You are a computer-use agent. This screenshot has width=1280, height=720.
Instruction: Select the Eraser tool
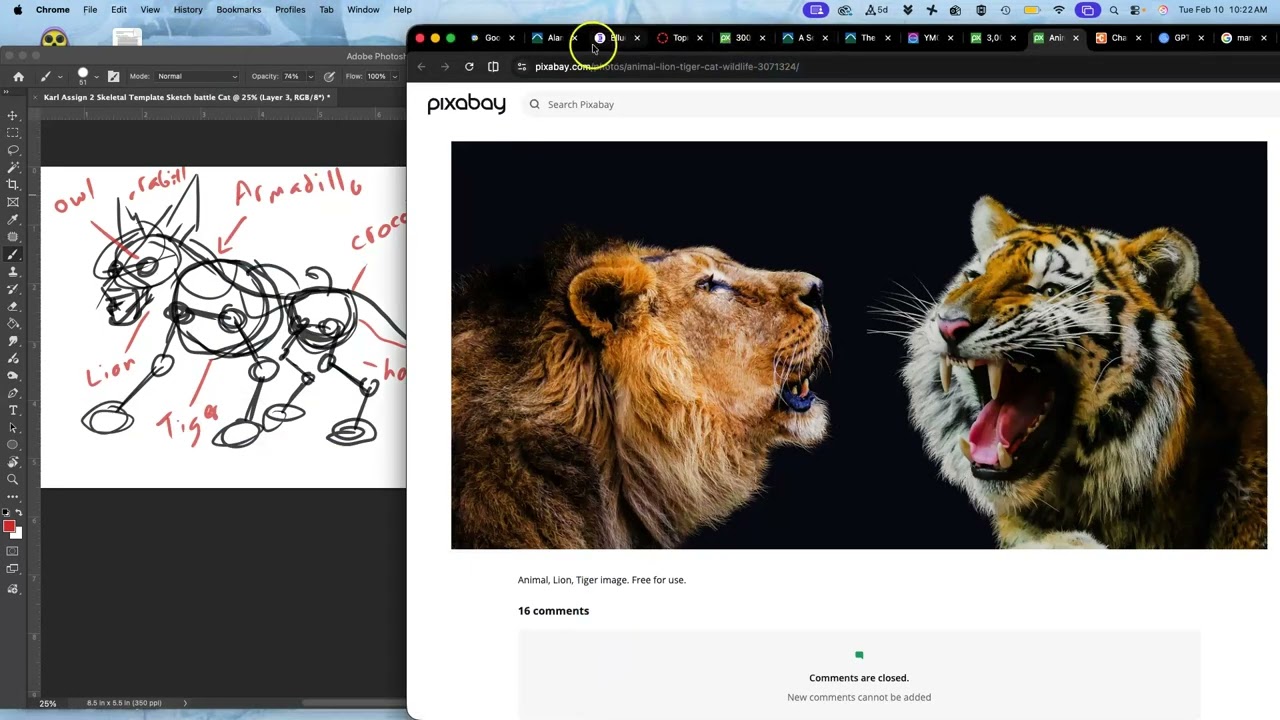[x=13, y=306]
